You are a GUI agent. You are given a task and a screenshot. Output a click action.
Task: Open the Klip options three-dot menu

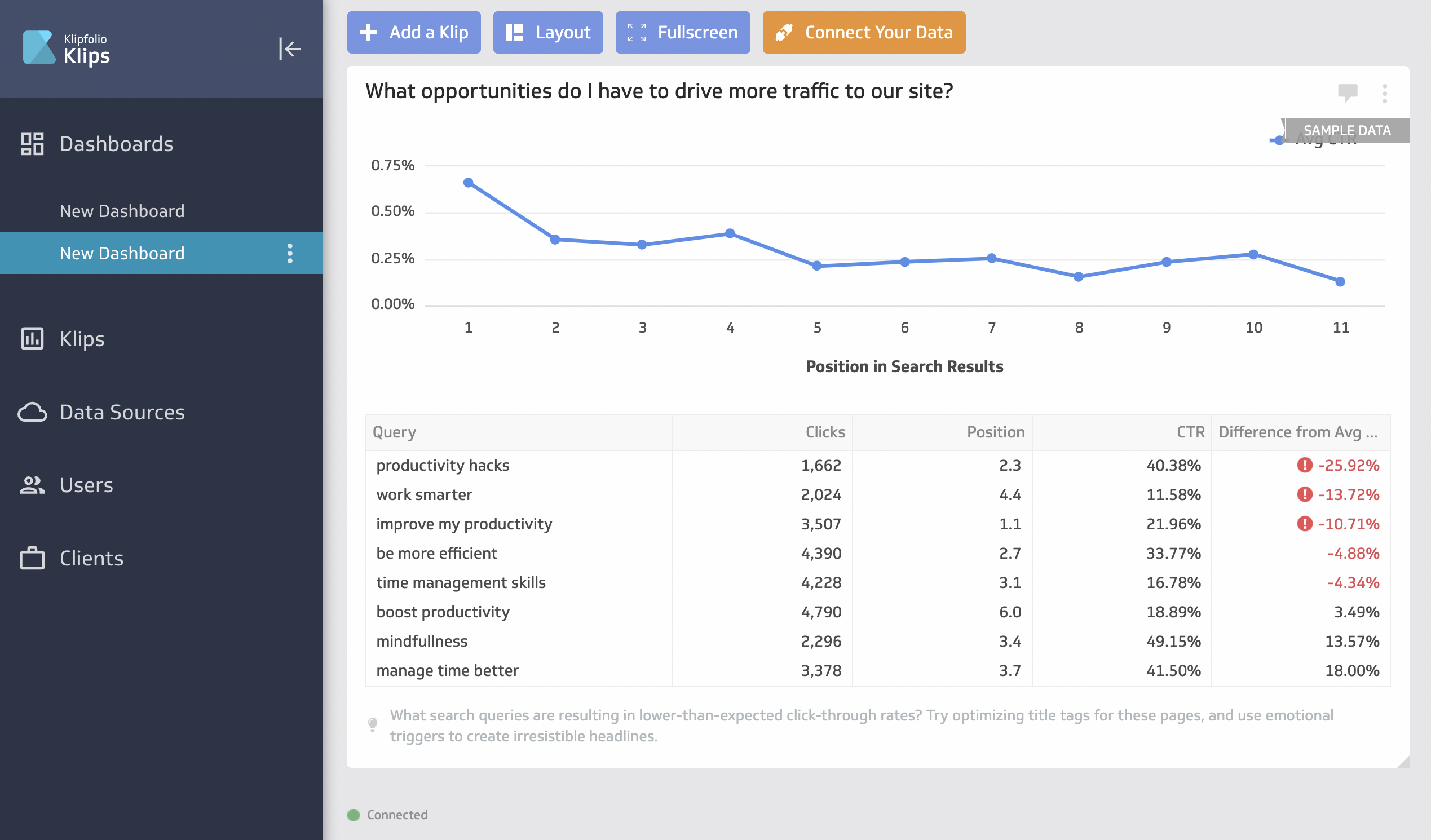click(1385, 93)
